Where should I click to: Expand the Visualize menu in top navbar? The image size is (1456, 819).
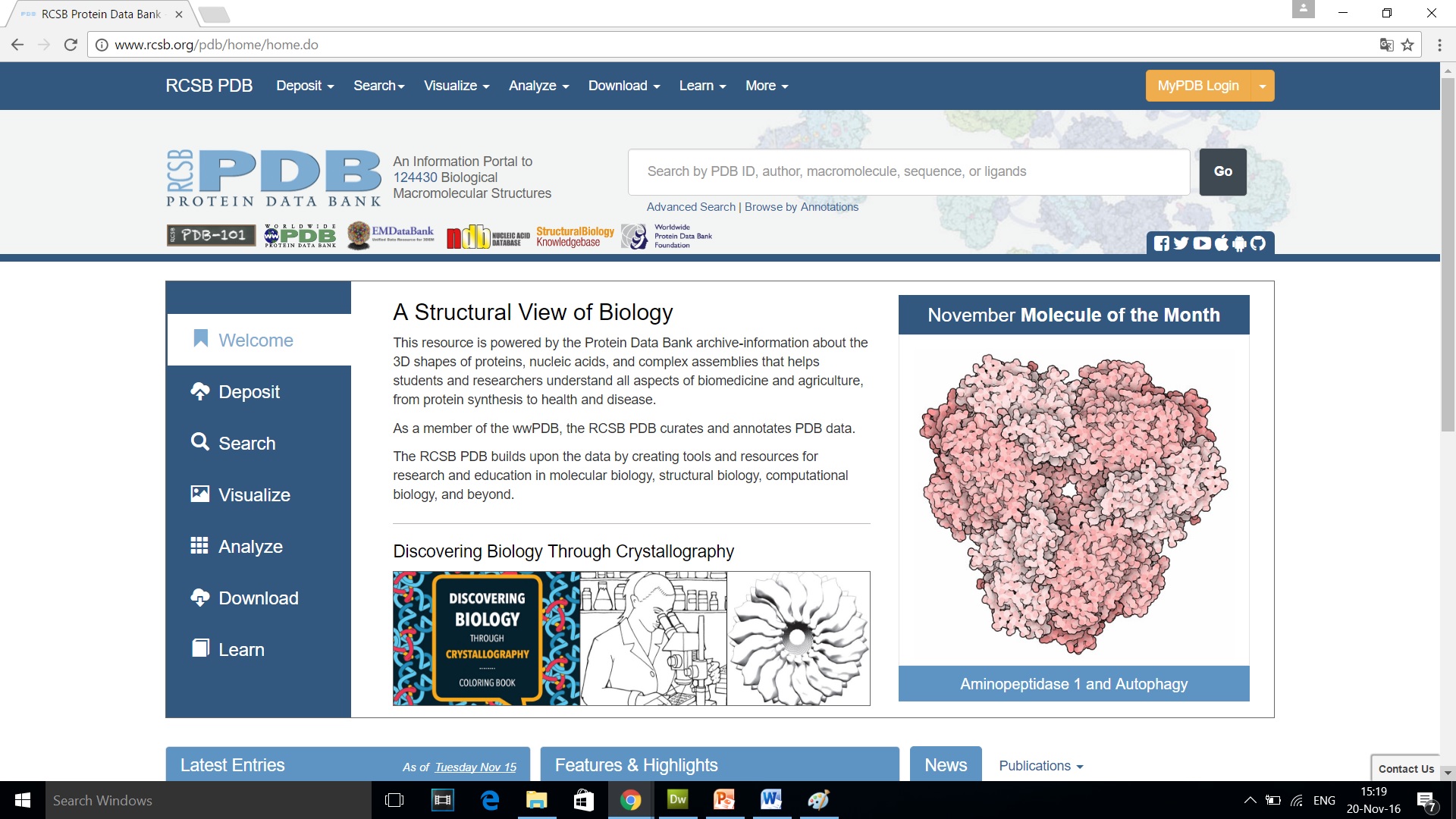456,86
